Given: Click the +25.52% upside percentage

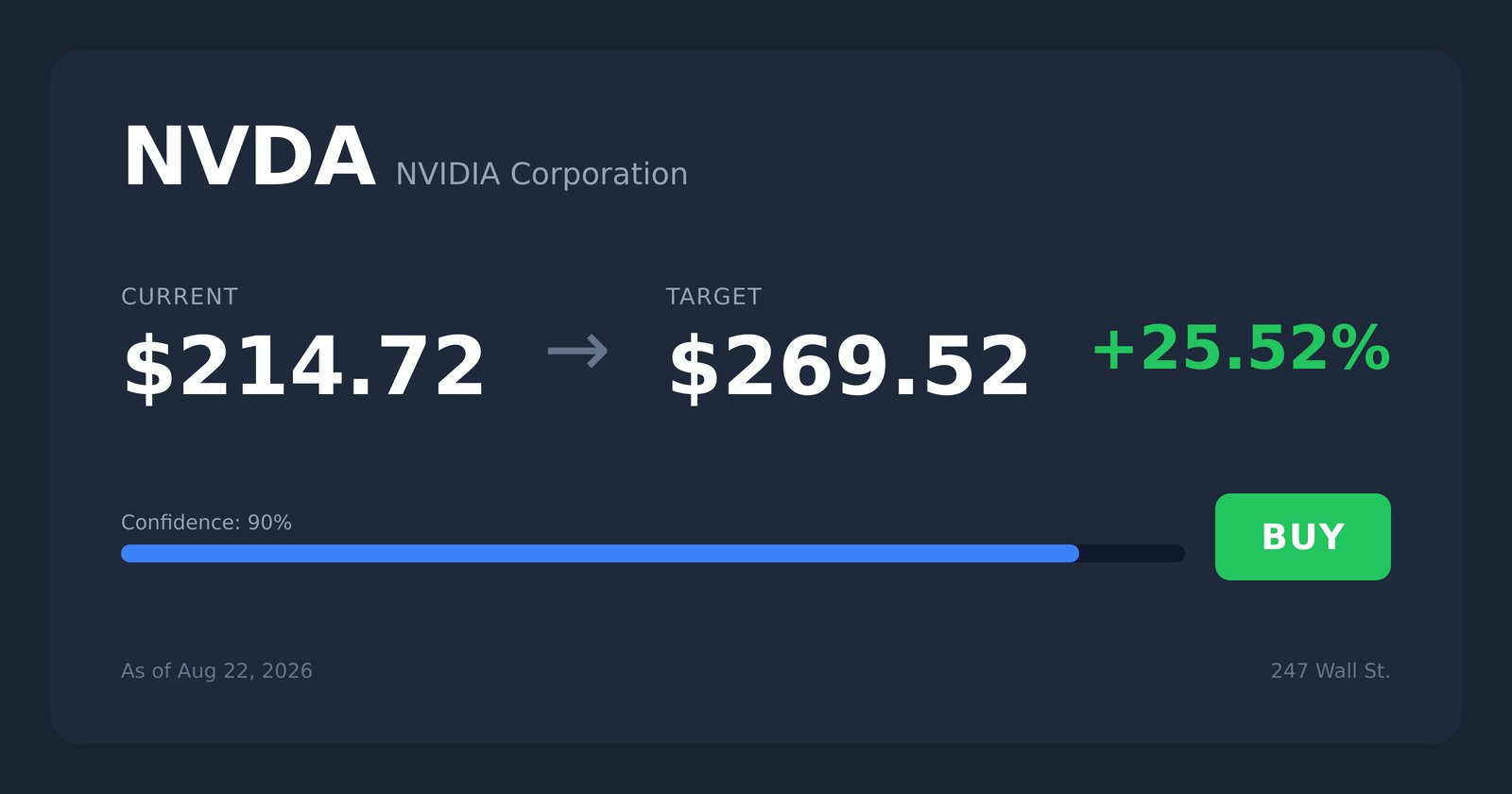Looking at the screenshot, I should (x=1241, y=348).
